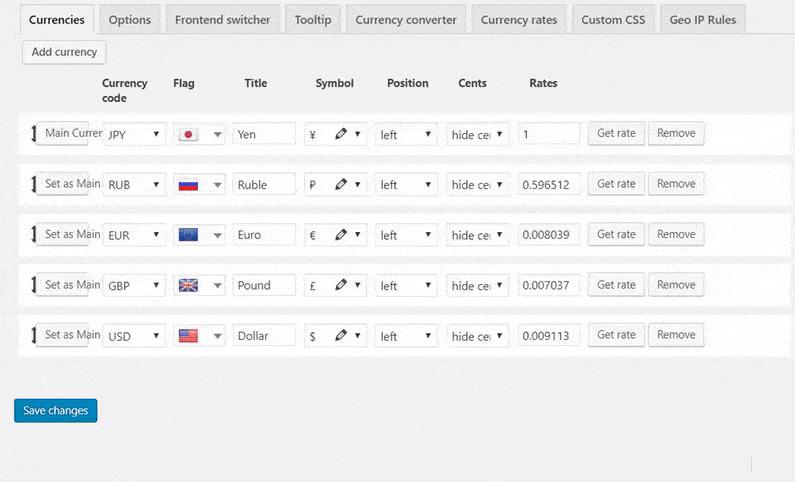Click the pencil icon beside Yen symbol
This screenshot has height=482, width=795.
point(341,134)
